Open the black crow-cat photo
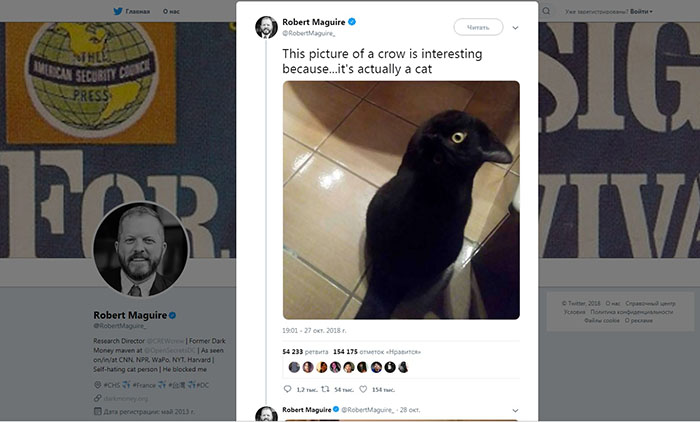This screenshot has height=422, width=700. point(401,199)
